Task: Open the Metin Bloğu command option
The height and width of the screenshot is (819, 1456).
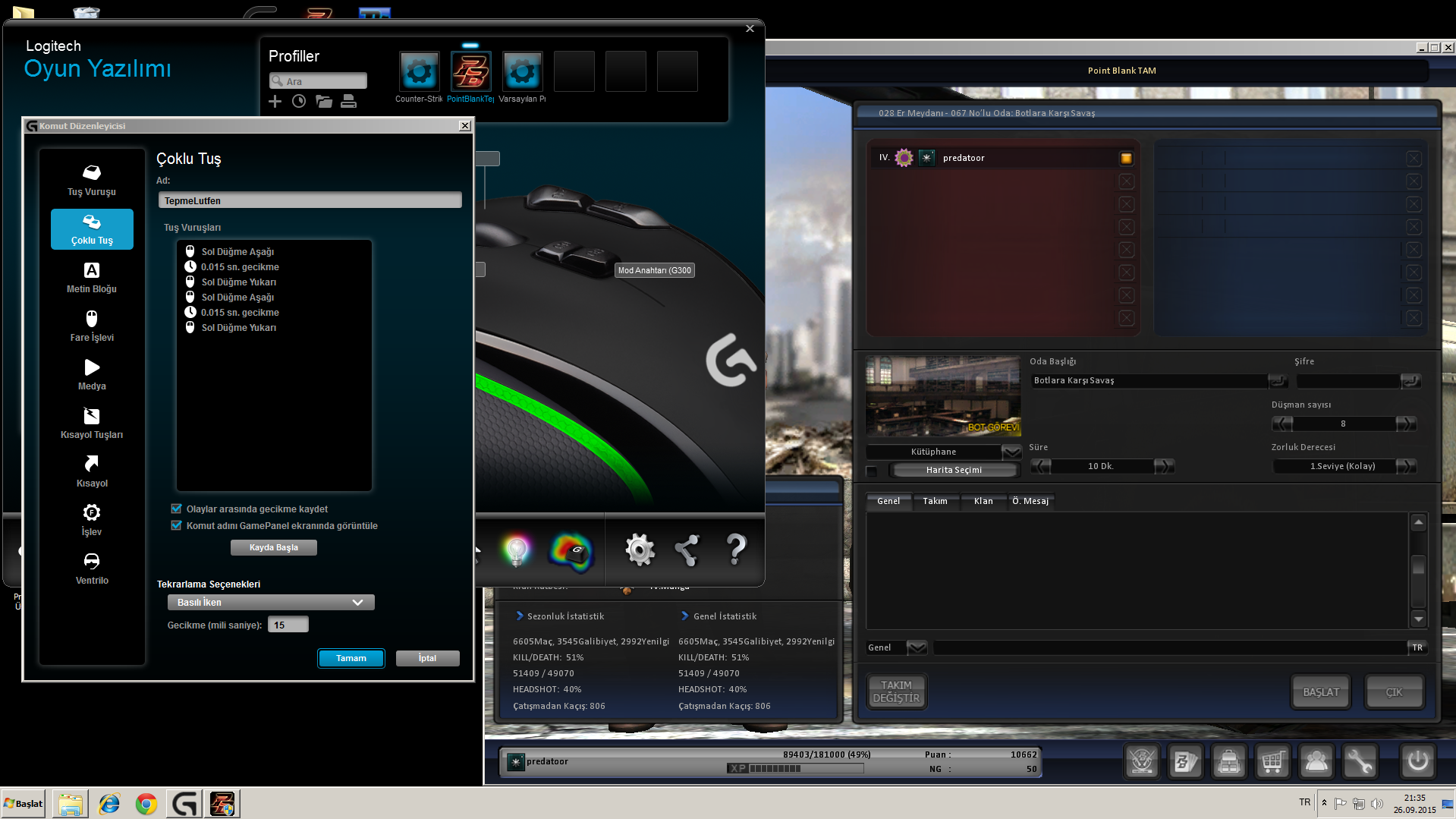Action: click(x=92, y=277)
